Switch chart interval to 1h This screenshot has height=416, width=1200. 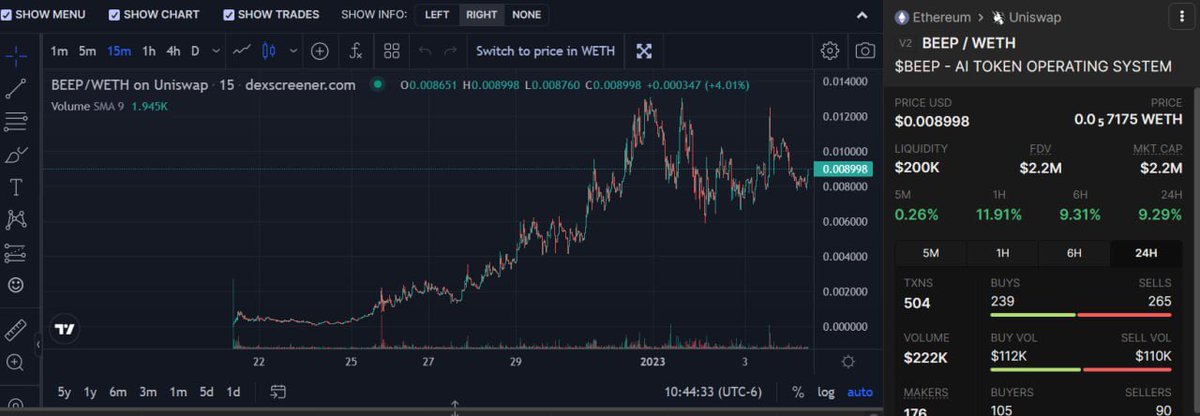click(149, 50)
